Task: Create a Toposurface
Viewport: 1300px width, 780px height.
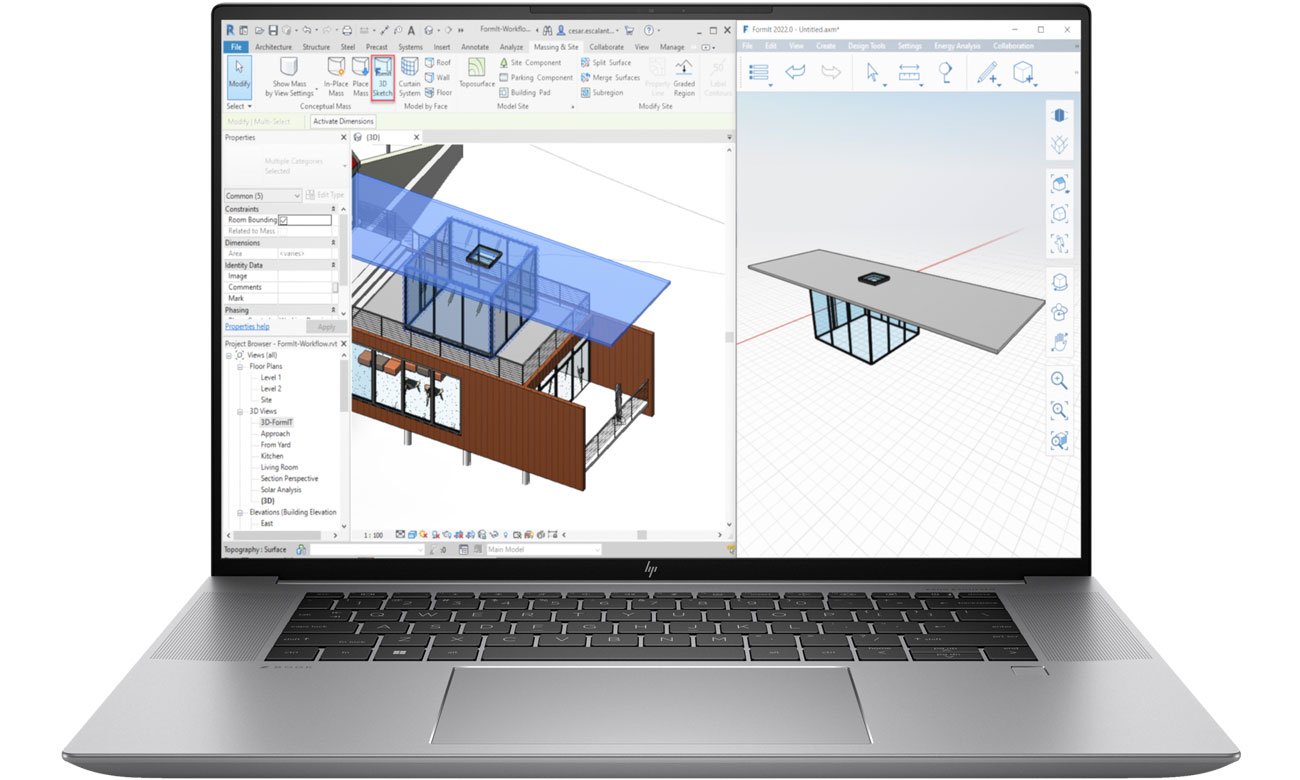Action: [478, 72]
